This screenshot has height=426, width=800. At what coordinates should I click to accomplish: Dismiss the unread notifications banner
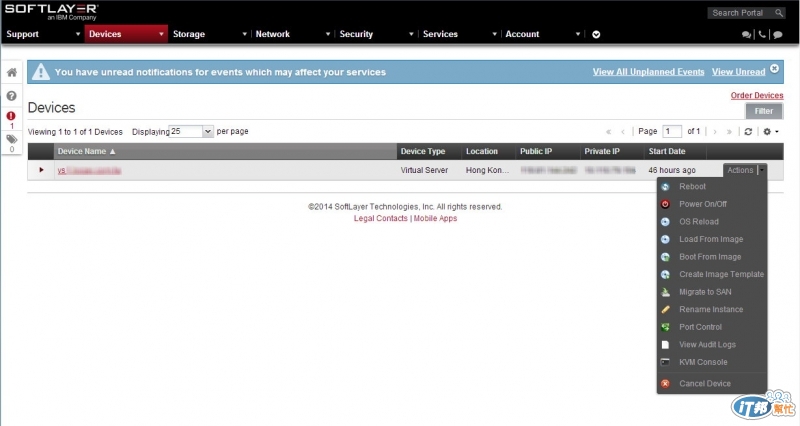(x=774, y=68)
